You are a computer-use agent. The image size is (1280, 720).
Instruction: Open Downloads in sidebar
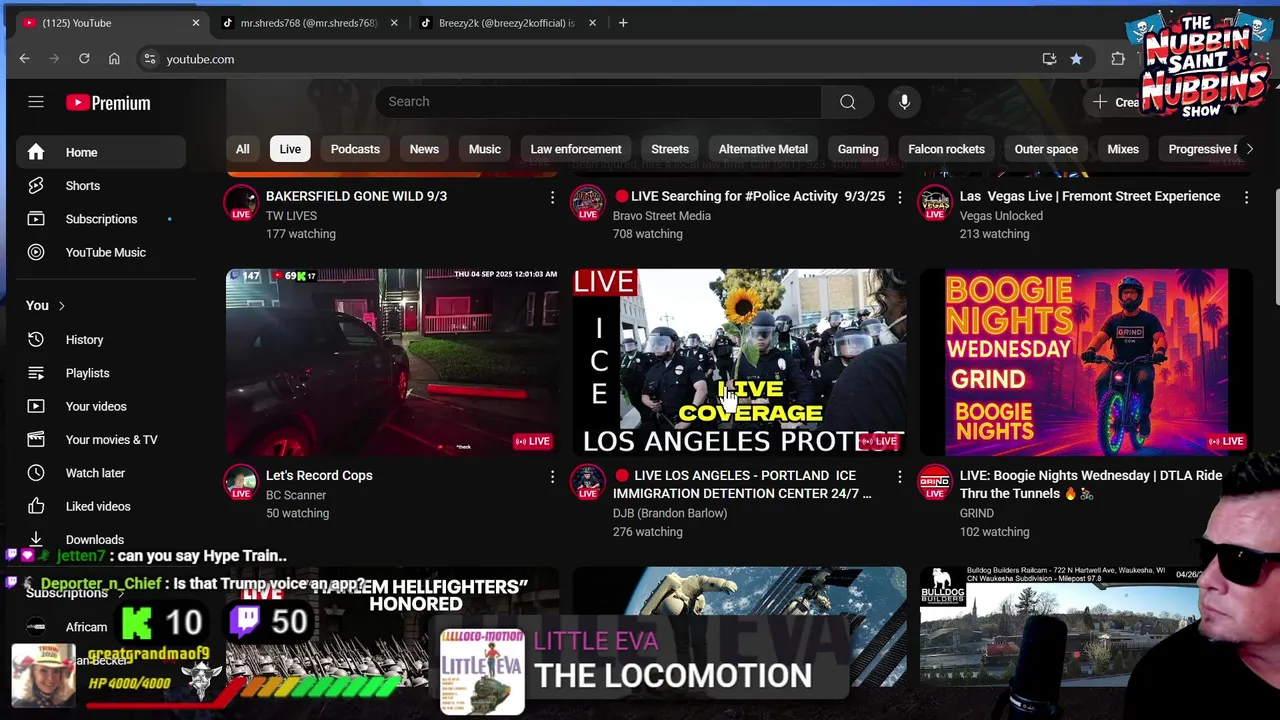pyautogui.click(x=101, y=539)
